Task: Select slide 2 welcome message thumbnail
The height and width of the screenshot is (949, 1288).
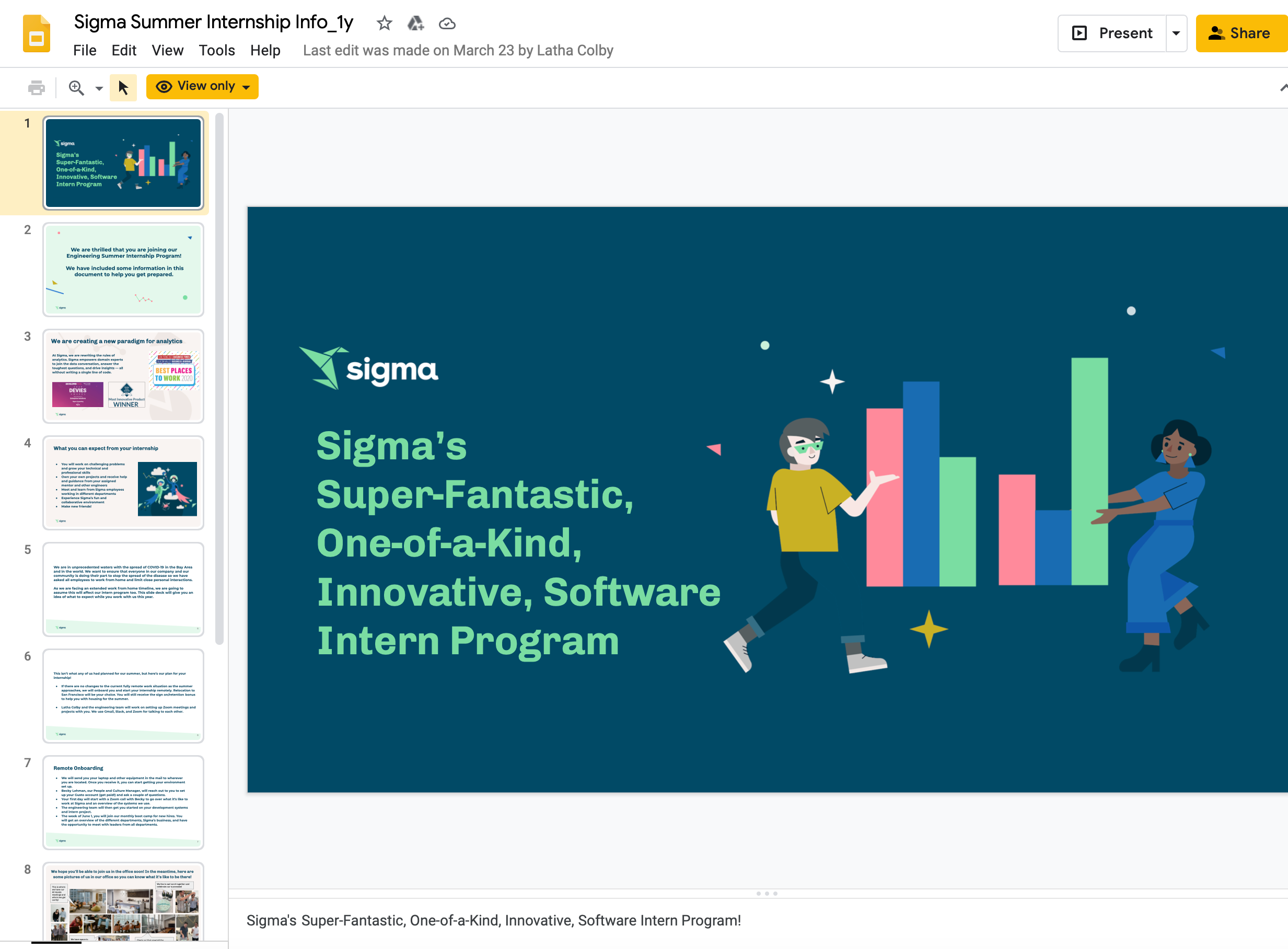Action: [123, 270]
